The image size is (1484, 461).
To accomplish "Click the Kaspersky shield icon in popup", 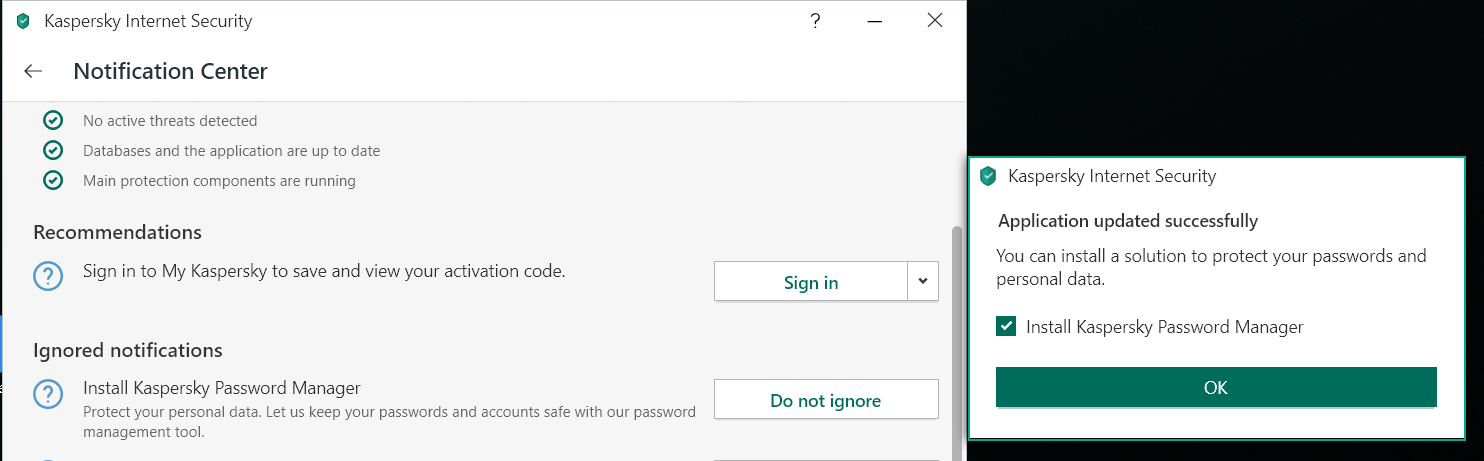I will (x=988, y=177).
